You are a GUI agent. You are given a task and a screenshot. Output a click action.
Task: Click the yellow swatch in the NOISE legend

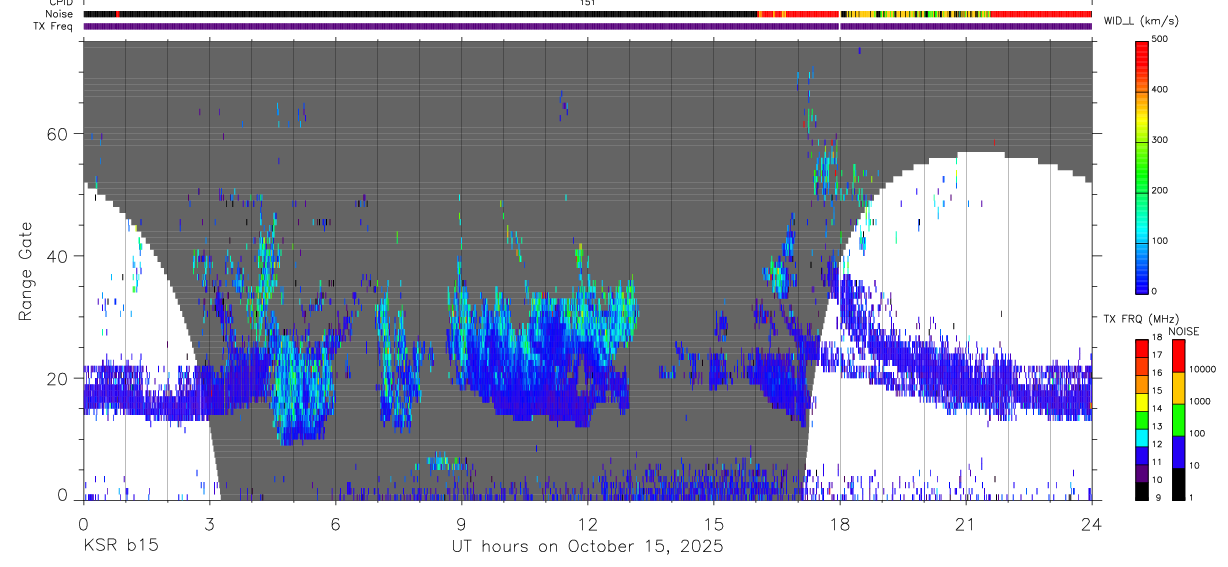coord(1179,387)
